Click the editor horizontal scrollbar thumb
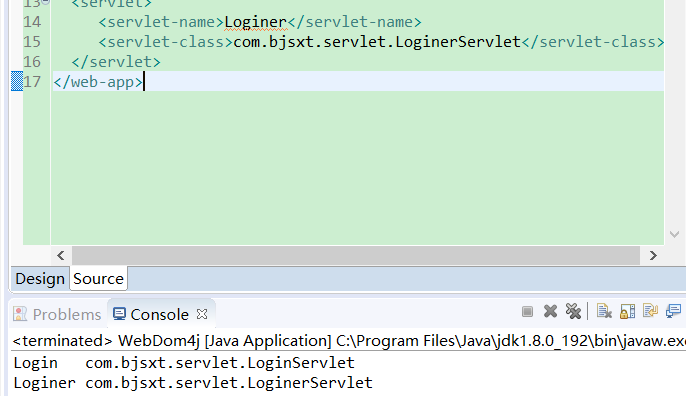Screen dimensions: 686x396 coord(356,256)
